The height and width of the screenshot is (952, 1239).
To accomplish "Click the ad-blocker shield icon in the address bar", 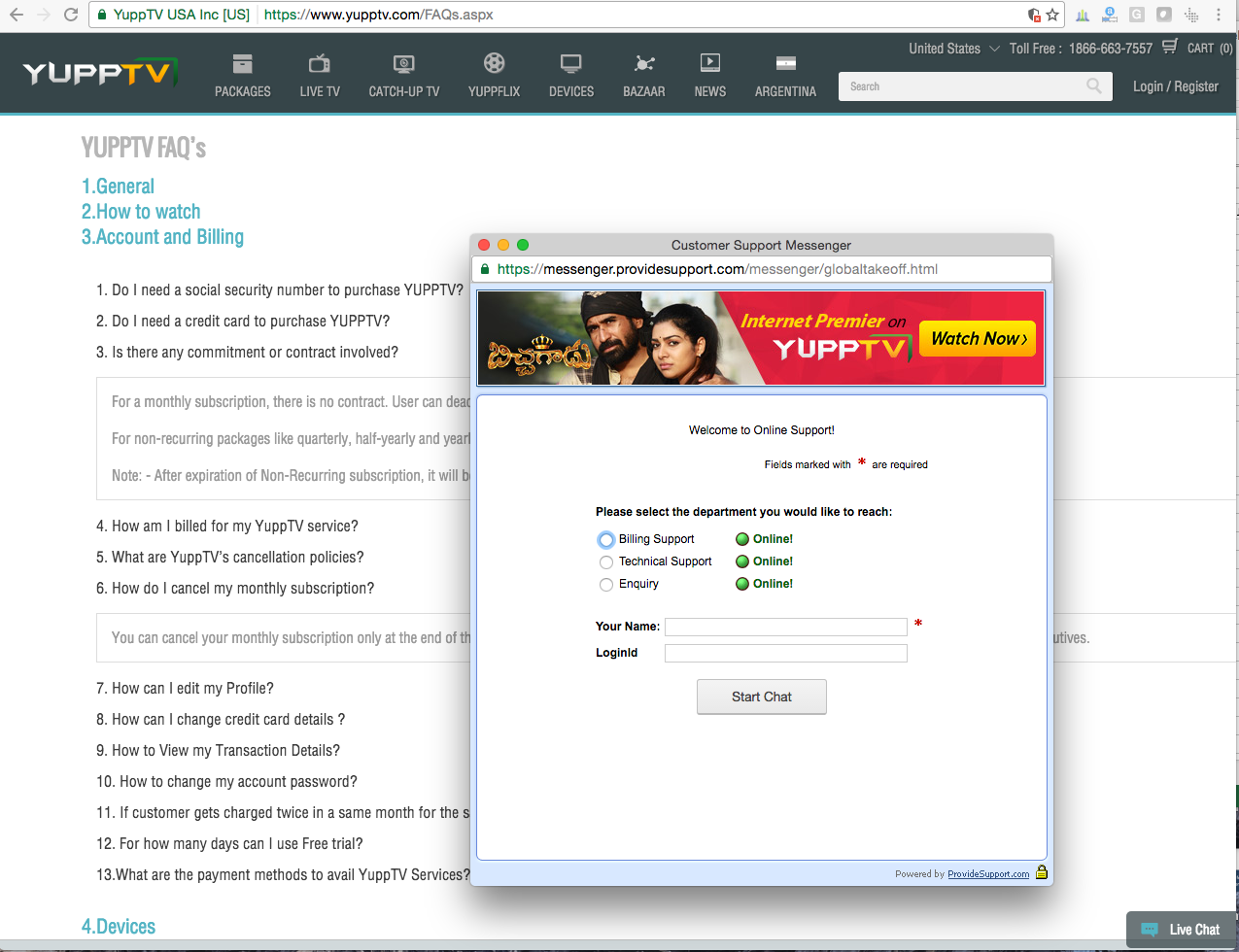I will point(1034,15).
